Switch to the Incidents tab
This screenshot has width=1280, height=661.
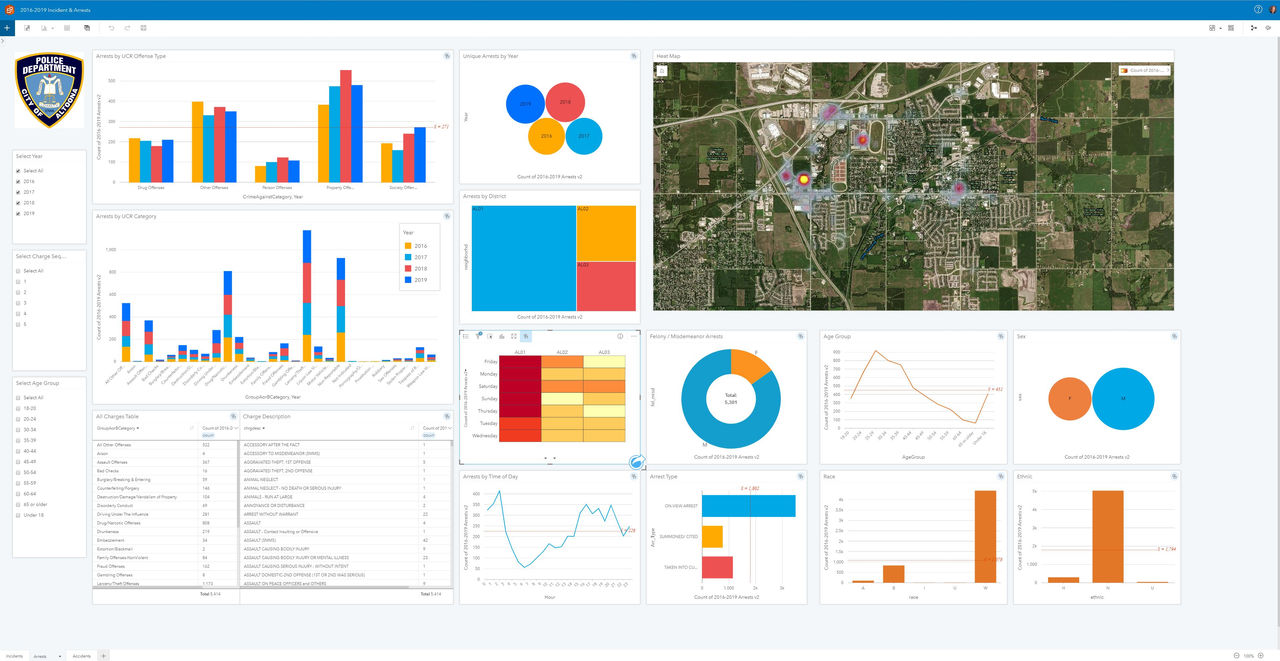coord(15,656)
